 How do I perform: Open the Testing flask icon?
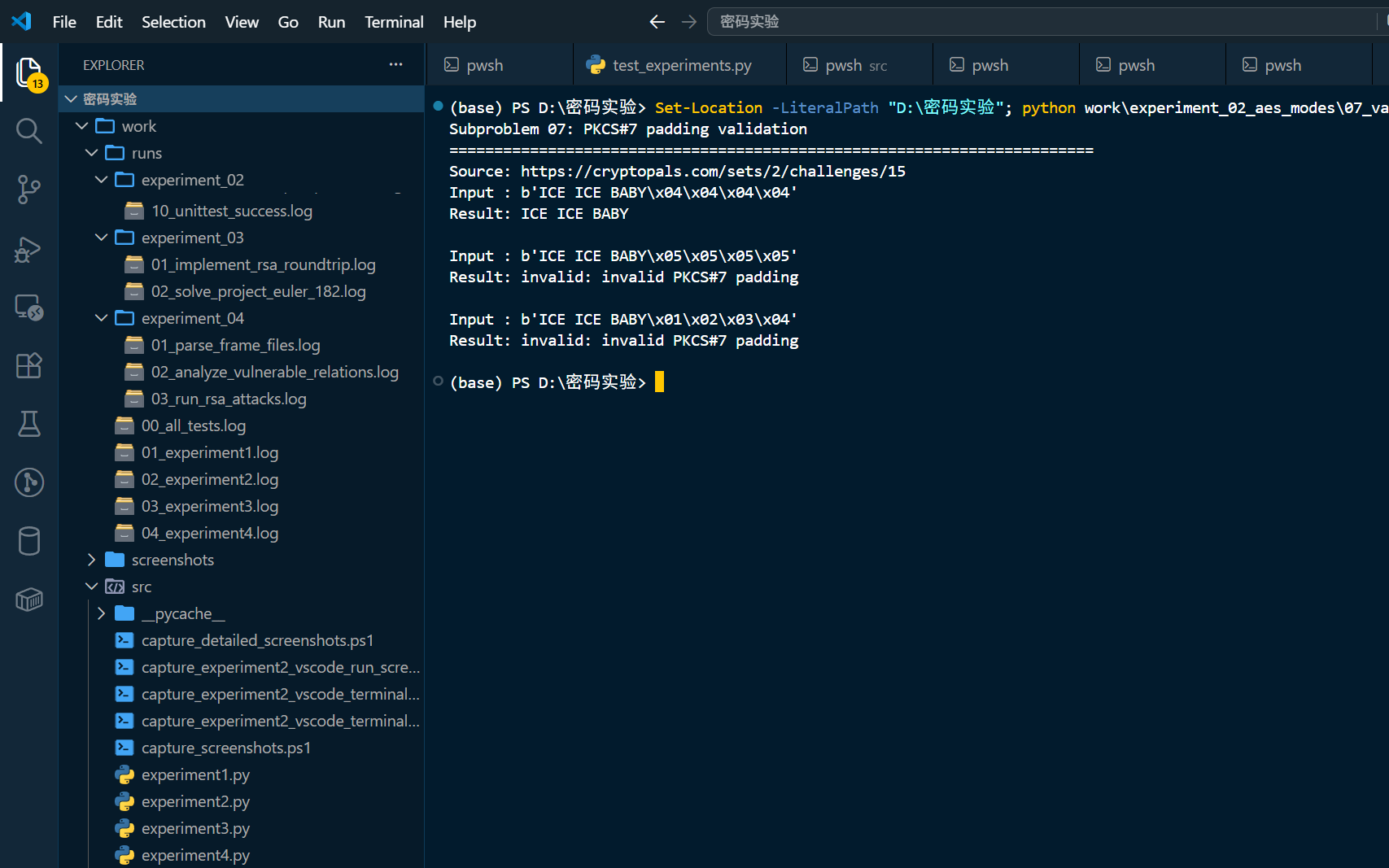(29, 424)
